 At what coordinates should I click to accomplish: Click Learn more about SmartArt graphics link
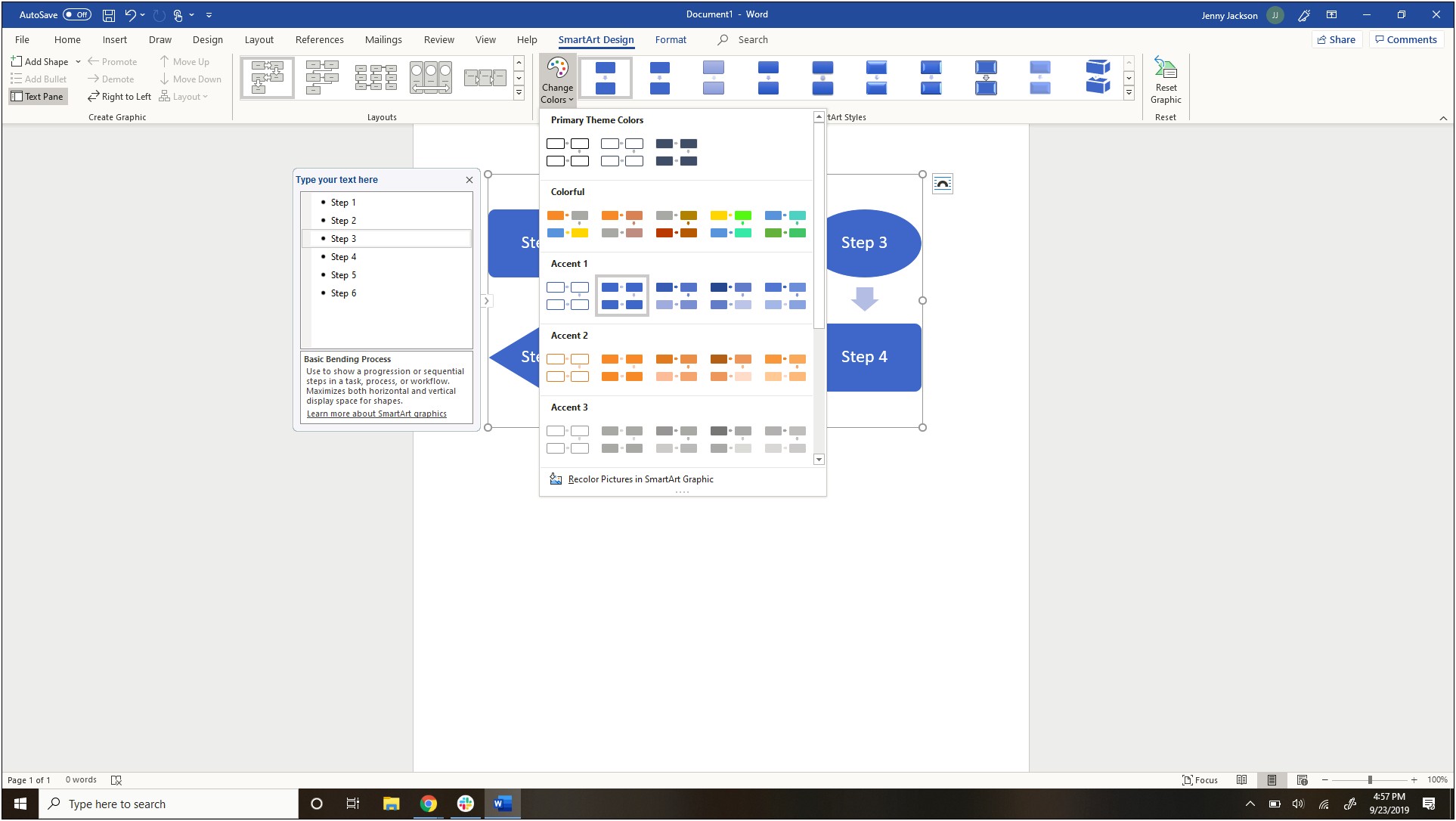[x=377, y=413]
